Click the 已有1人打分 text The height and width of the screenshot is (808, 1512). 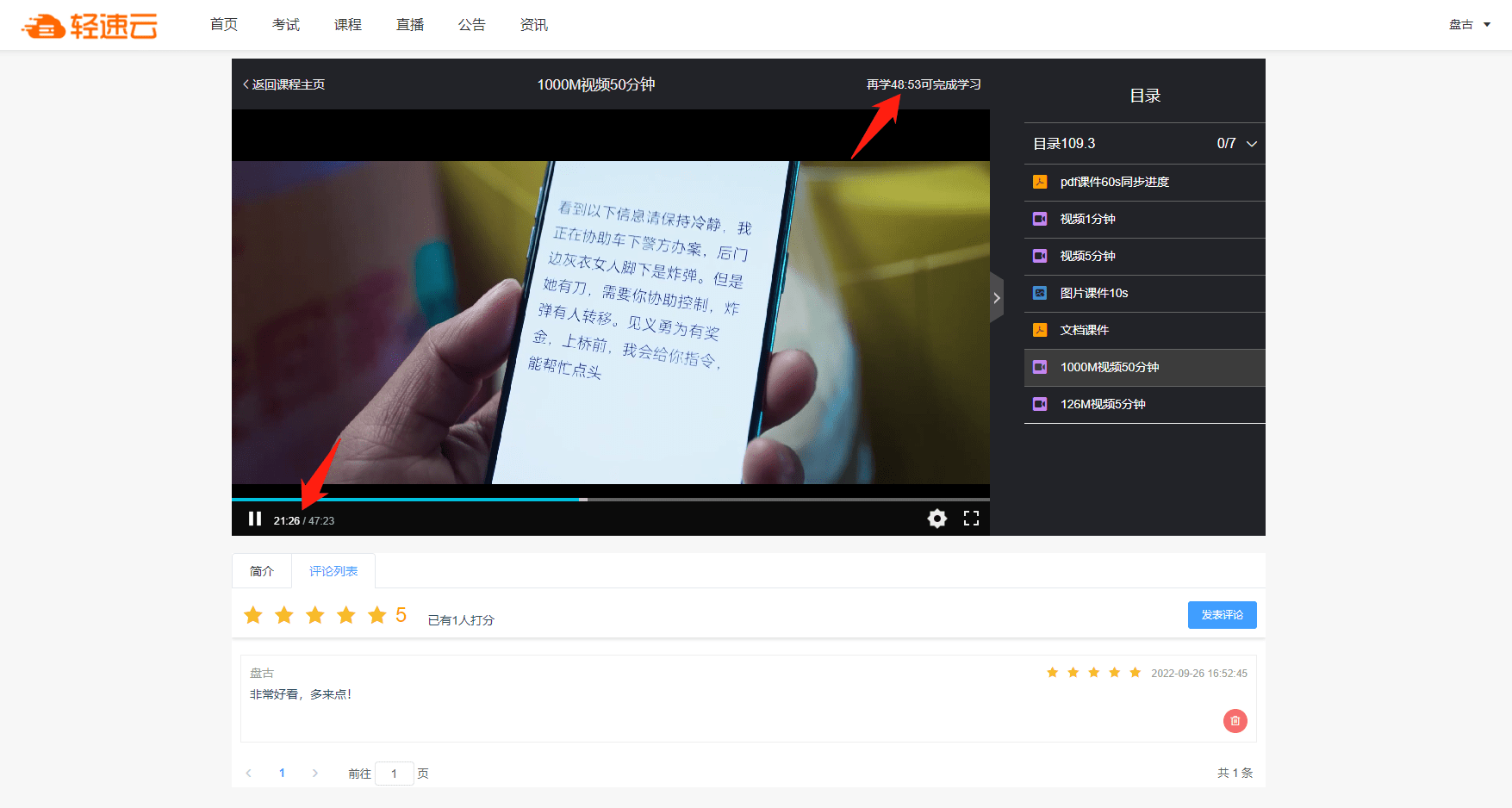point(461,620)
